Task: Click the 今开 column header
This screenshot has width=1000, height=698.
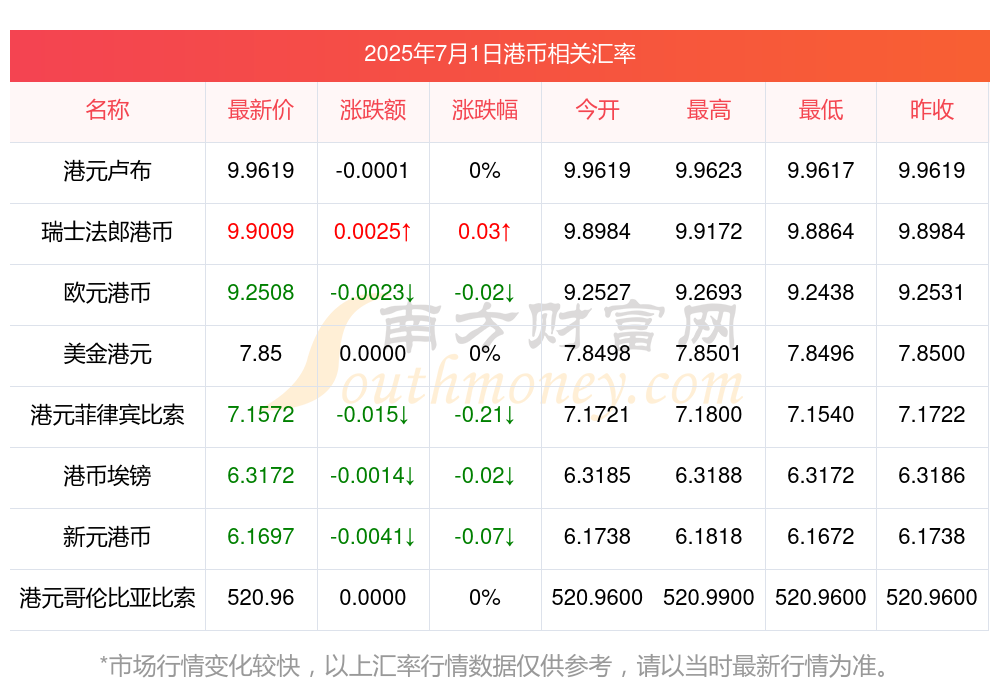Action: [x=597, y=110]
